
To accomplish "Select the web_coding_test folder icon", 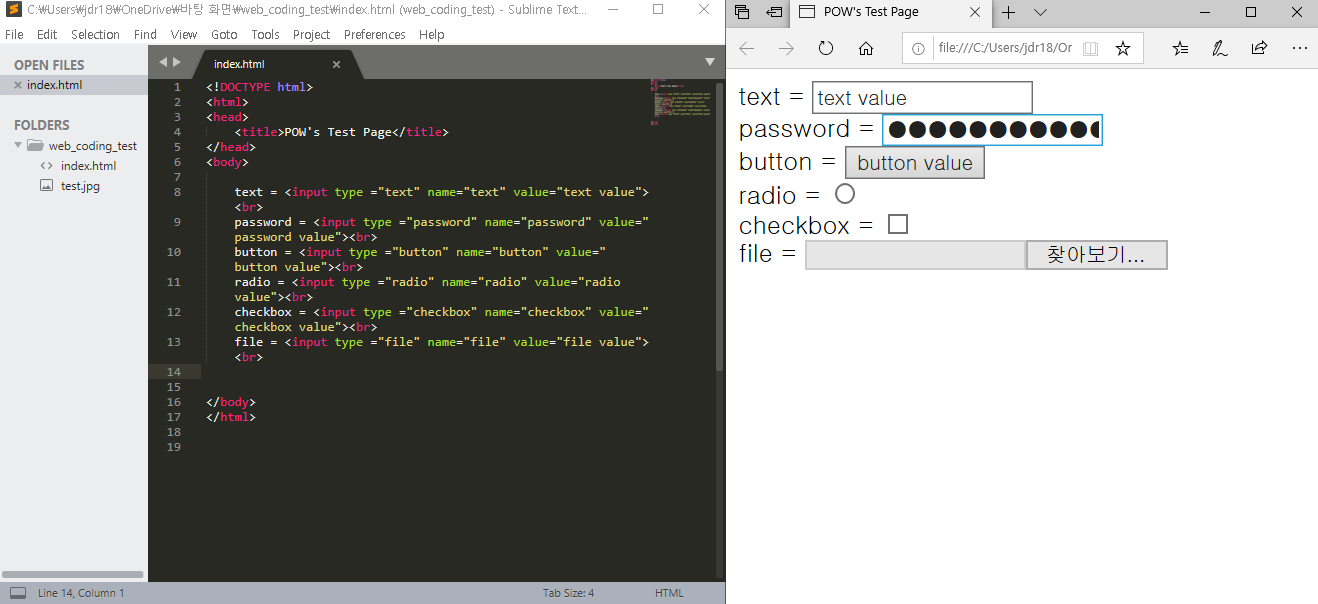I will (35, 145).
